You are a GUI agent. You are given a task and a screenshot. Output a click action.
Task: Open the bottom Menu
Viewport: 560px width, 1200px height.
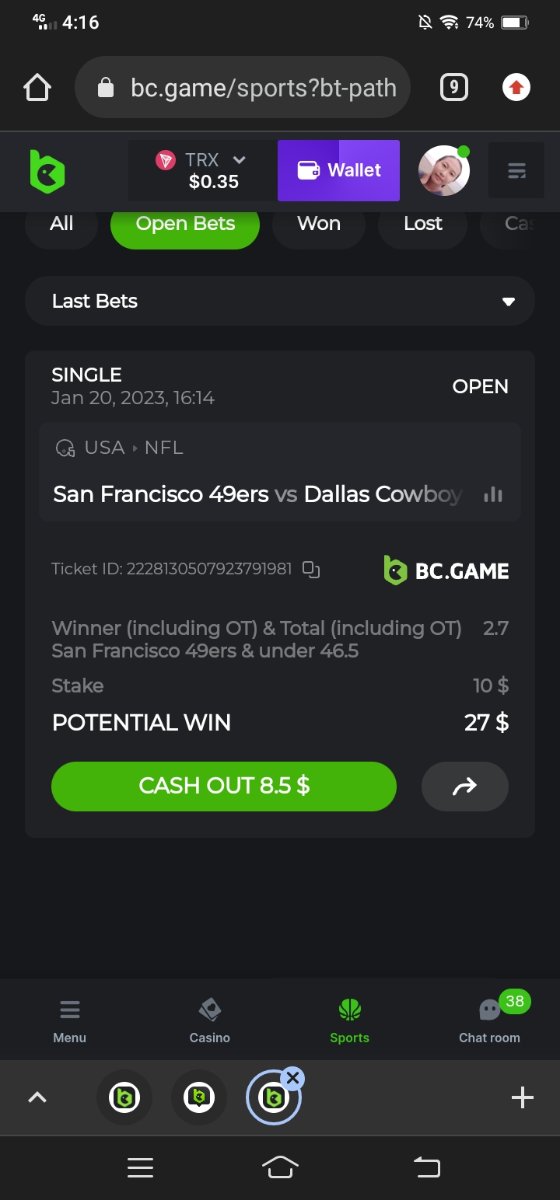[70, 1020]
